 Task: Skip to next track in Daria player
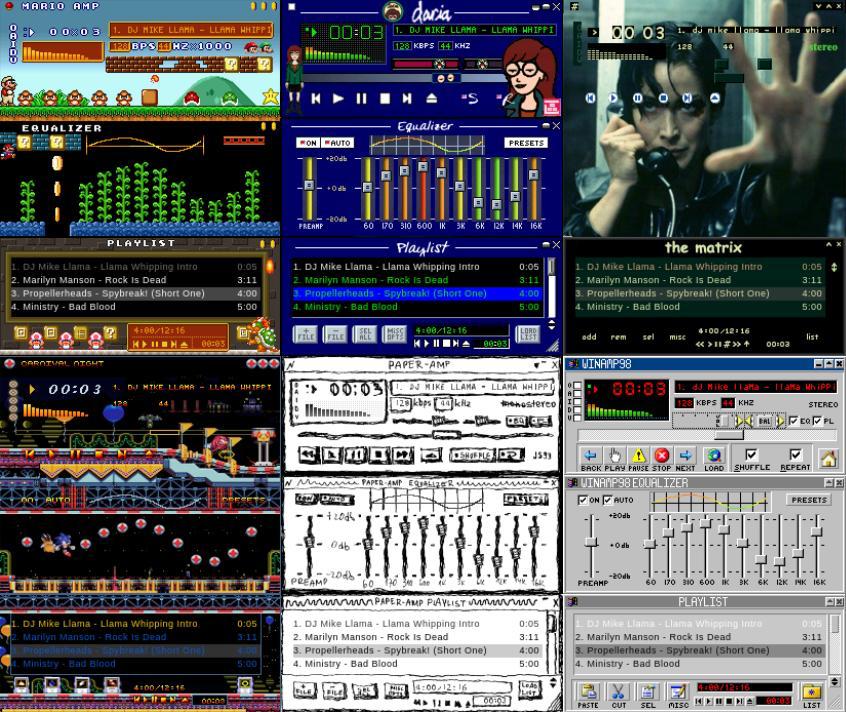point(407,99)
